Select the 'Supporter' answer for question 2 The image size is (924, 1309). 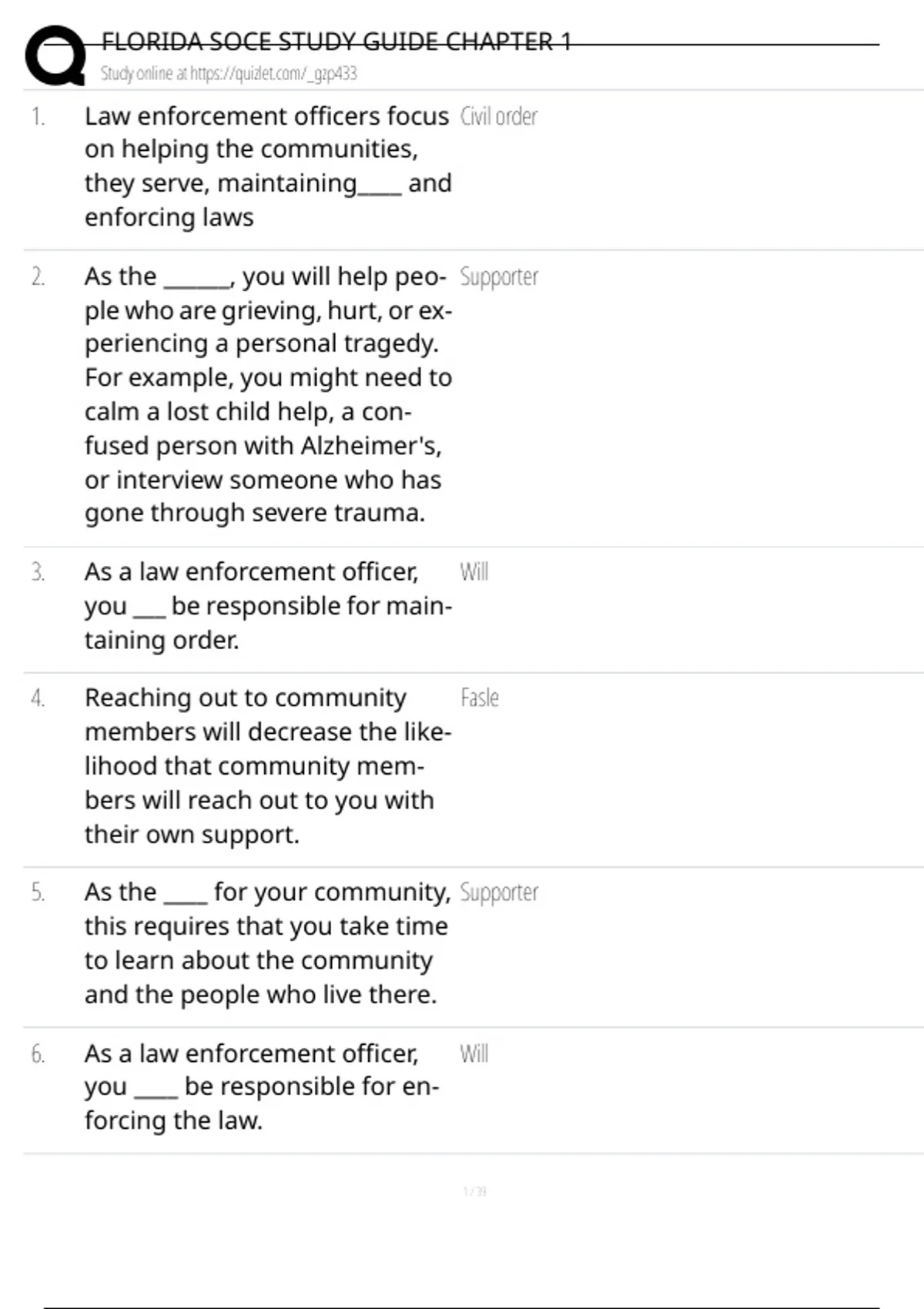pos(499,276)
